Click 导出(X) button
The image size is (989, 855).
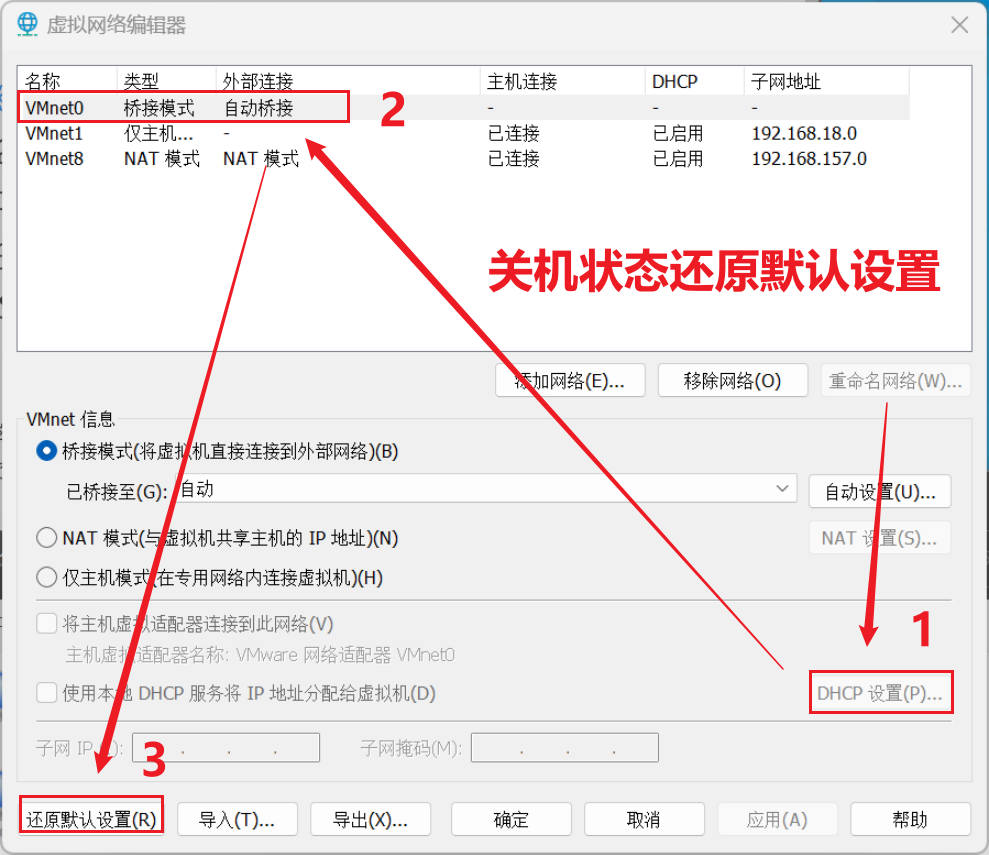pos(371,819)
